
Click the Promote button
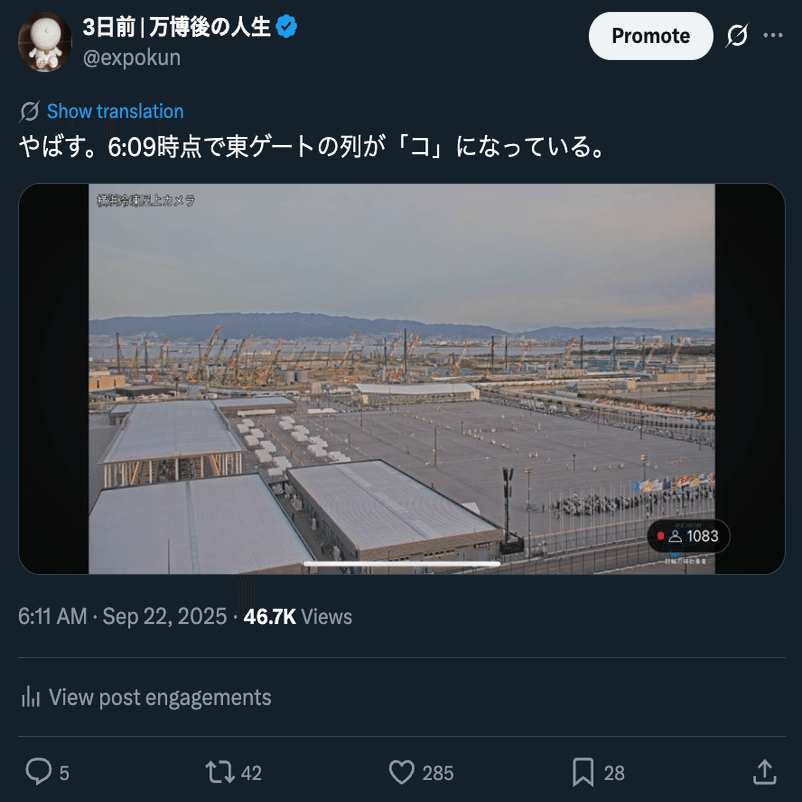point(651,36)
